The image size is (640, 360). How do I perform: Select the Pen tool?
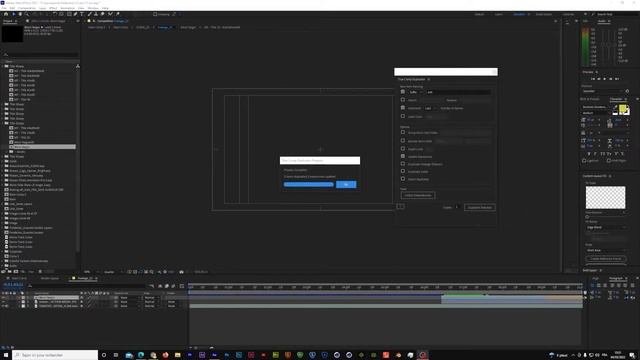[x=76, y=14]
